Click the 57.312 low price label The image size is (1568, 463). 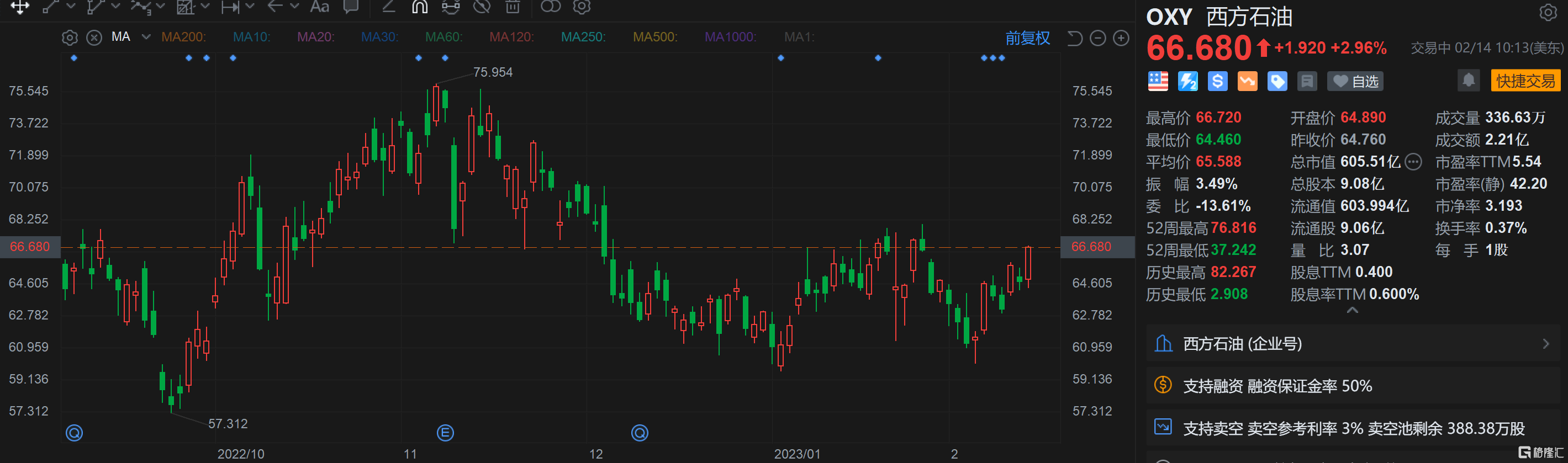pyautogui.click(x=228, y=423)
